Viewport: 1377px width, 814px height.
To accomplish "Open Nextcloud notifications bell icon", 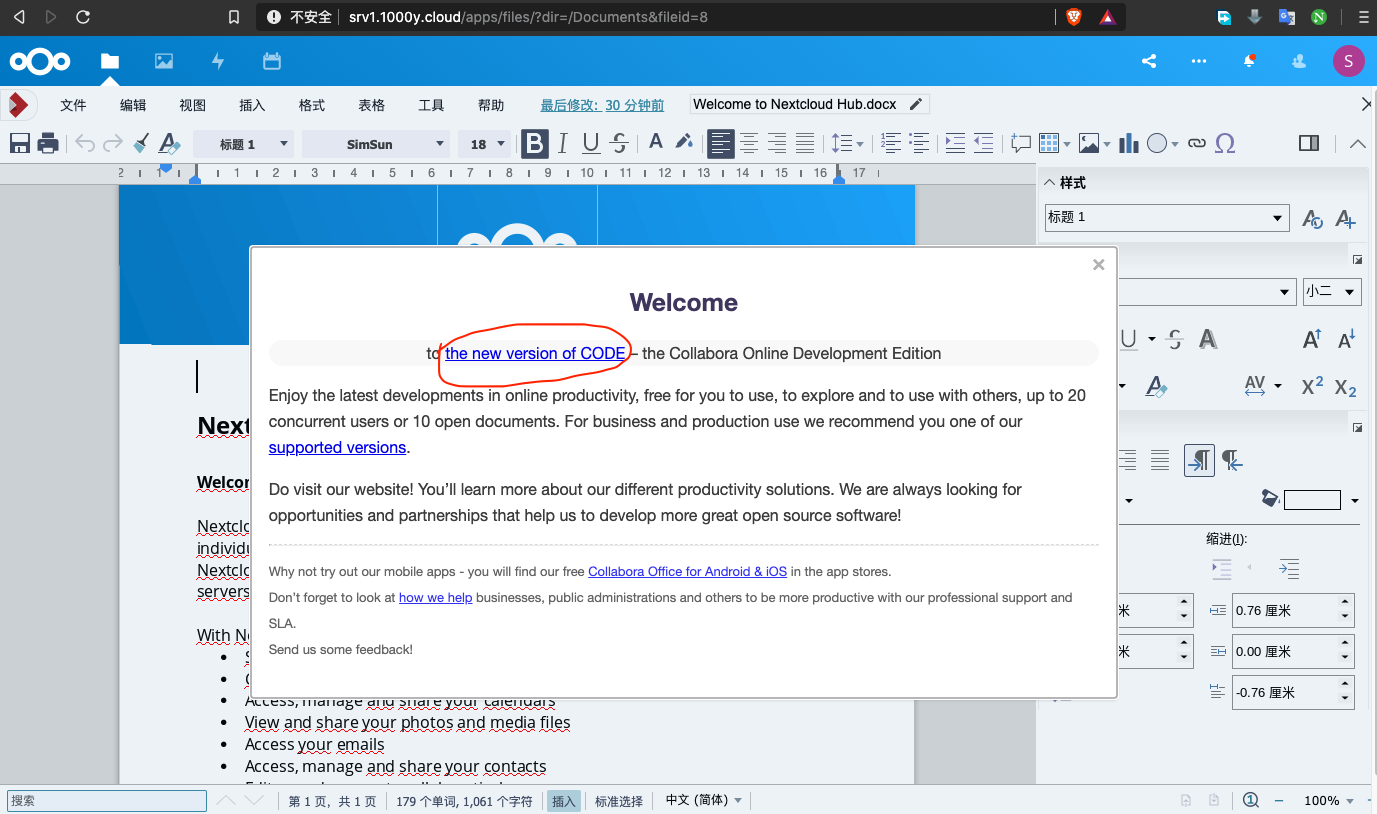I will click(x=1249, y=61).
